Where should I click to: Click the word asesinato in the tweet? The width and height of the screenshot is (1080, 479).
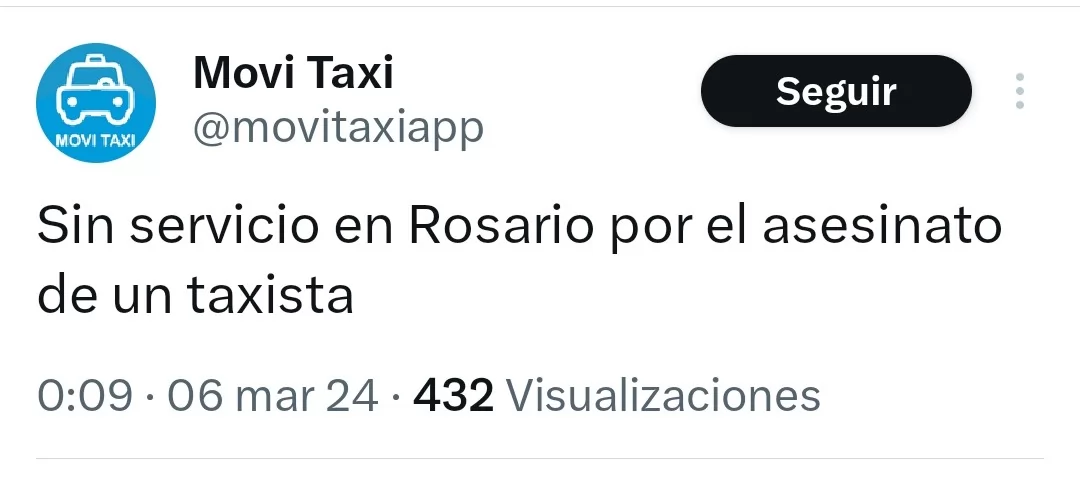coord(882,228)
